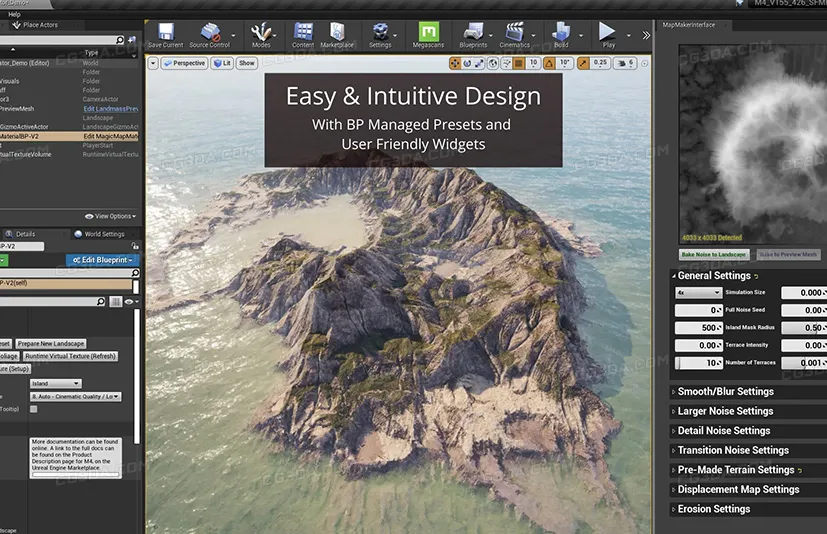Image resolution: width=827 pixels, height=534 pixels.
Task: Adjust the Island Mask Radius slider field
Action: 698,328
